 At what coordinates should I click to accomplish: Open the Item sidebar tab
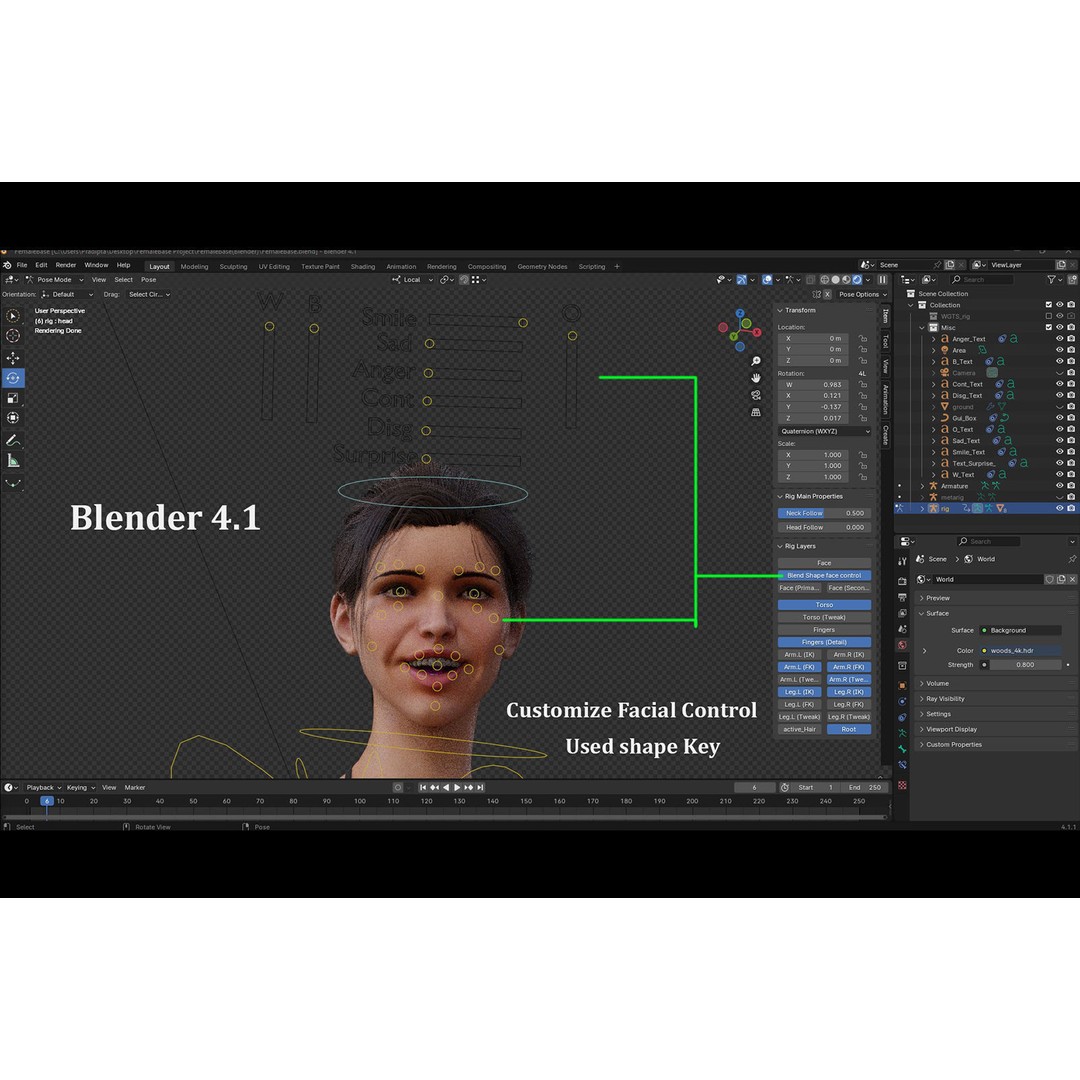tap(886, 316)
